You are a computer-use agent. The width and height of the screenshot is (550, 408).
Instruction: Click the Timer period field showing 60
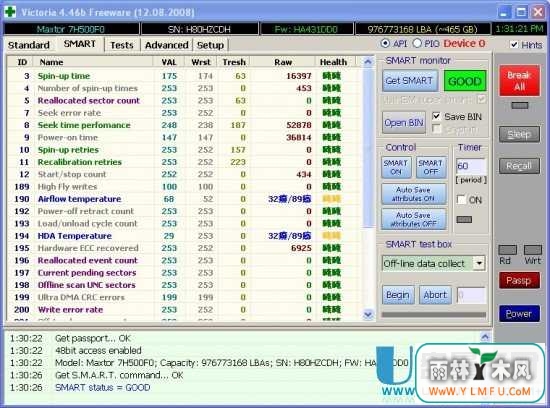(471, 166)
